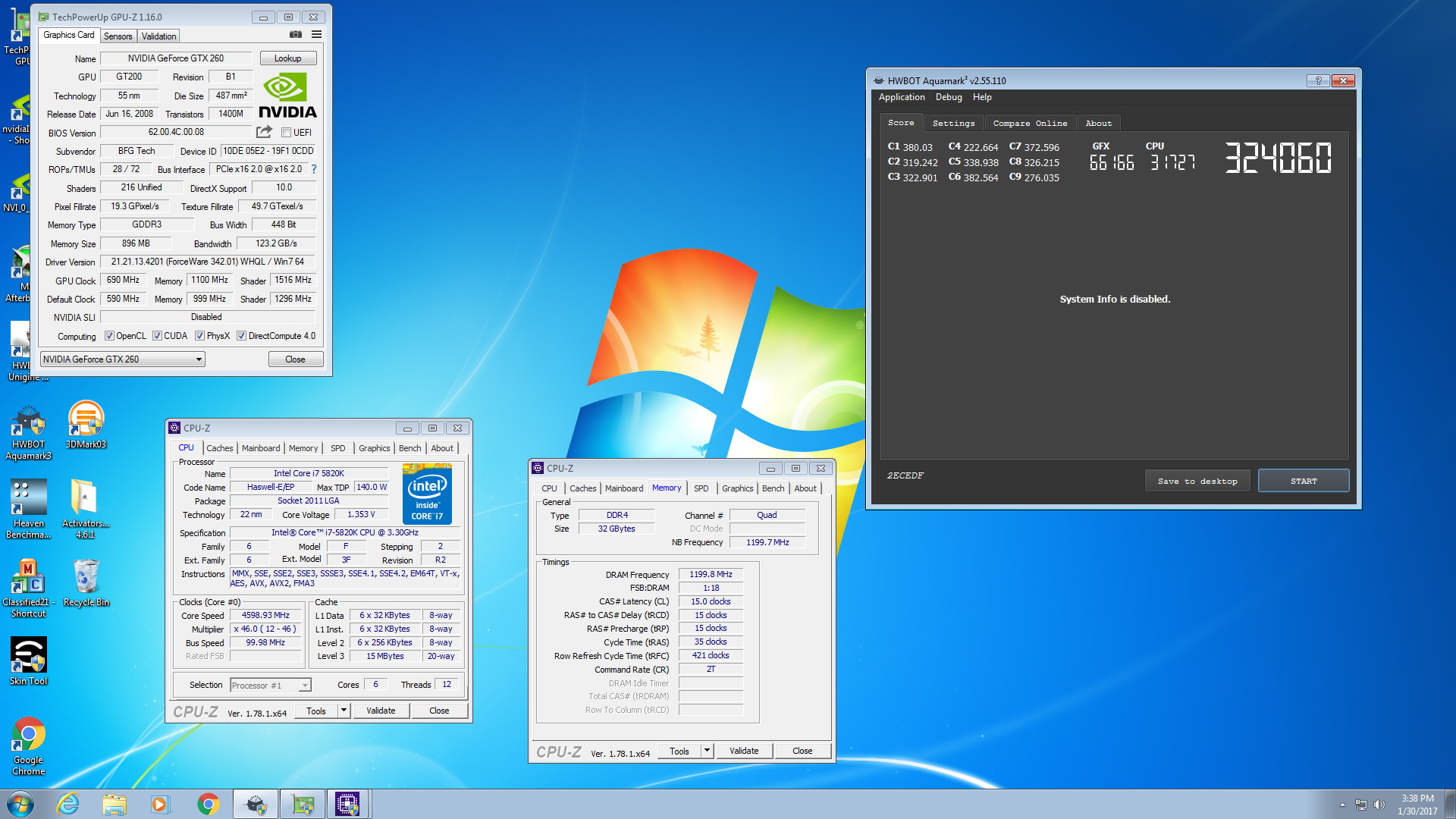Toggle the CUDA checkbox

tap(157, 336)
